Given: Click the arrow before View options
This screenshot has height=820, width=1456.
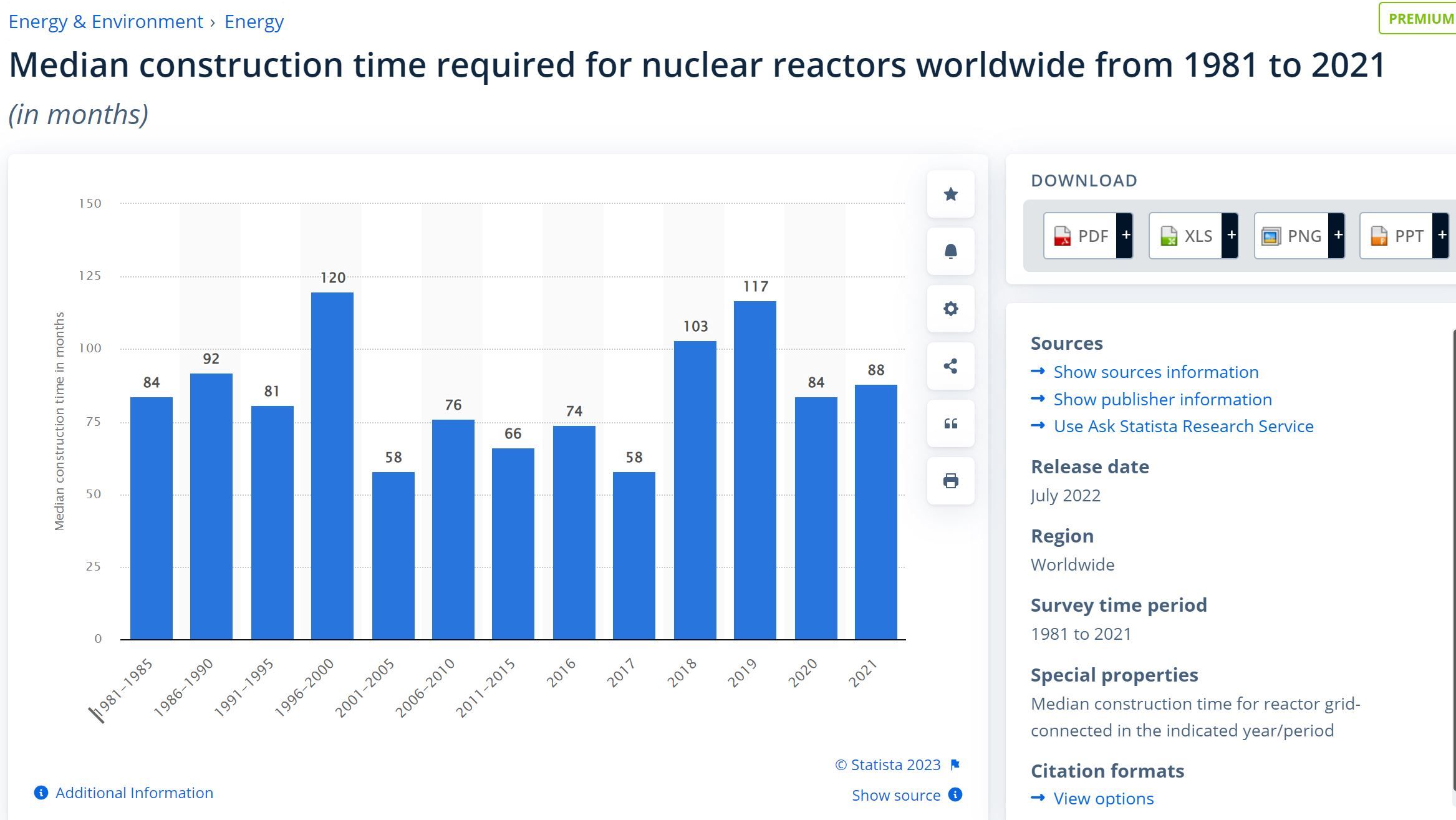Looking at the screenshot, I should tap(1038, 798).
